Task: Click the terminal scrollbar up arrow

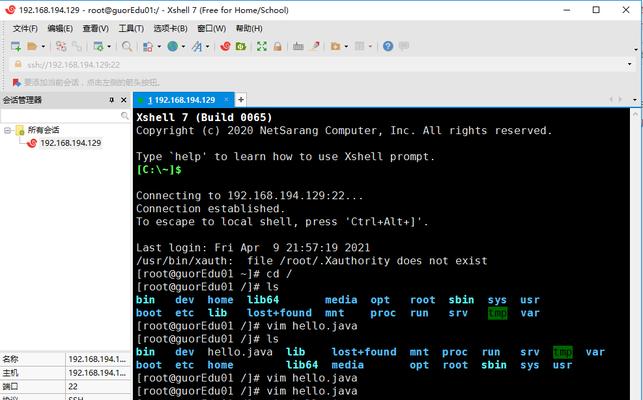Action: (636, 114)
